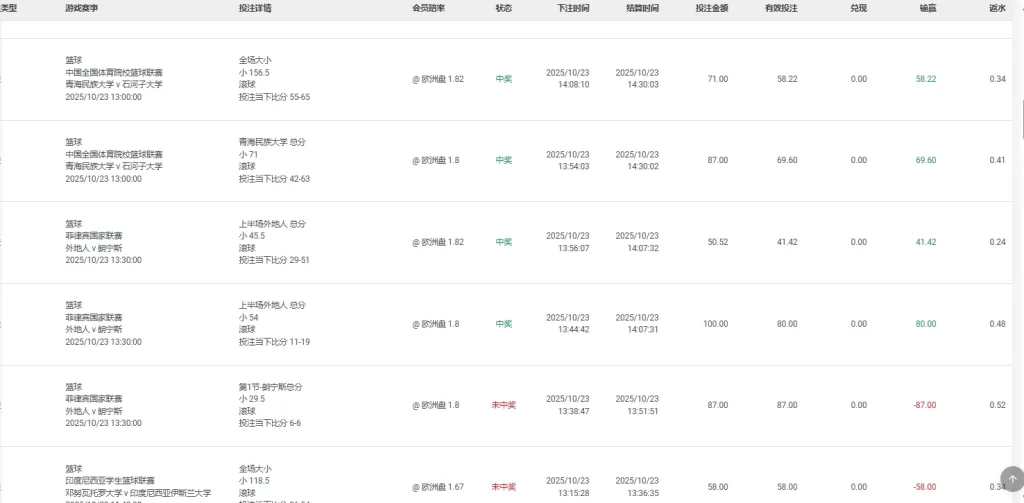Click the 结算时间 column header
Image resolution: width=1024 pixels, height=503 pixels.
tap(642, 8)
